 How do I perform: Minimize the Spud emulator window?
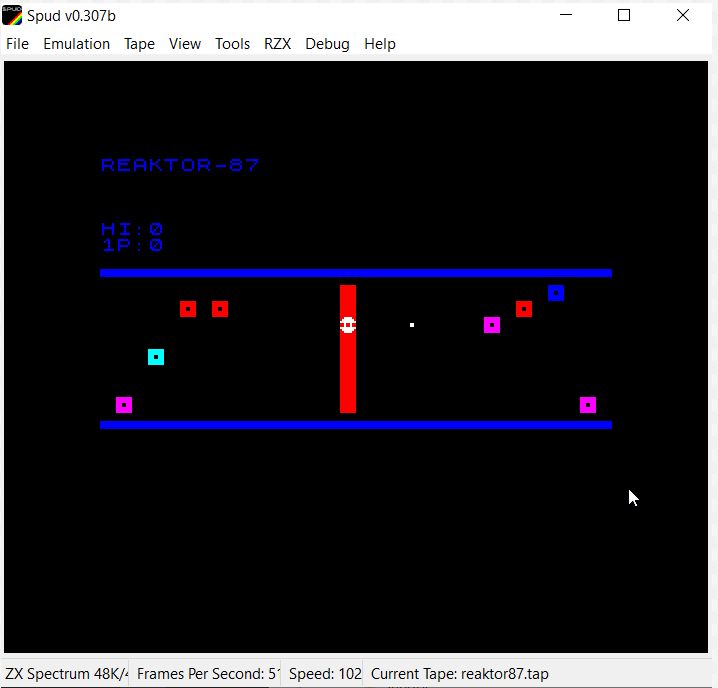point(566,15)
